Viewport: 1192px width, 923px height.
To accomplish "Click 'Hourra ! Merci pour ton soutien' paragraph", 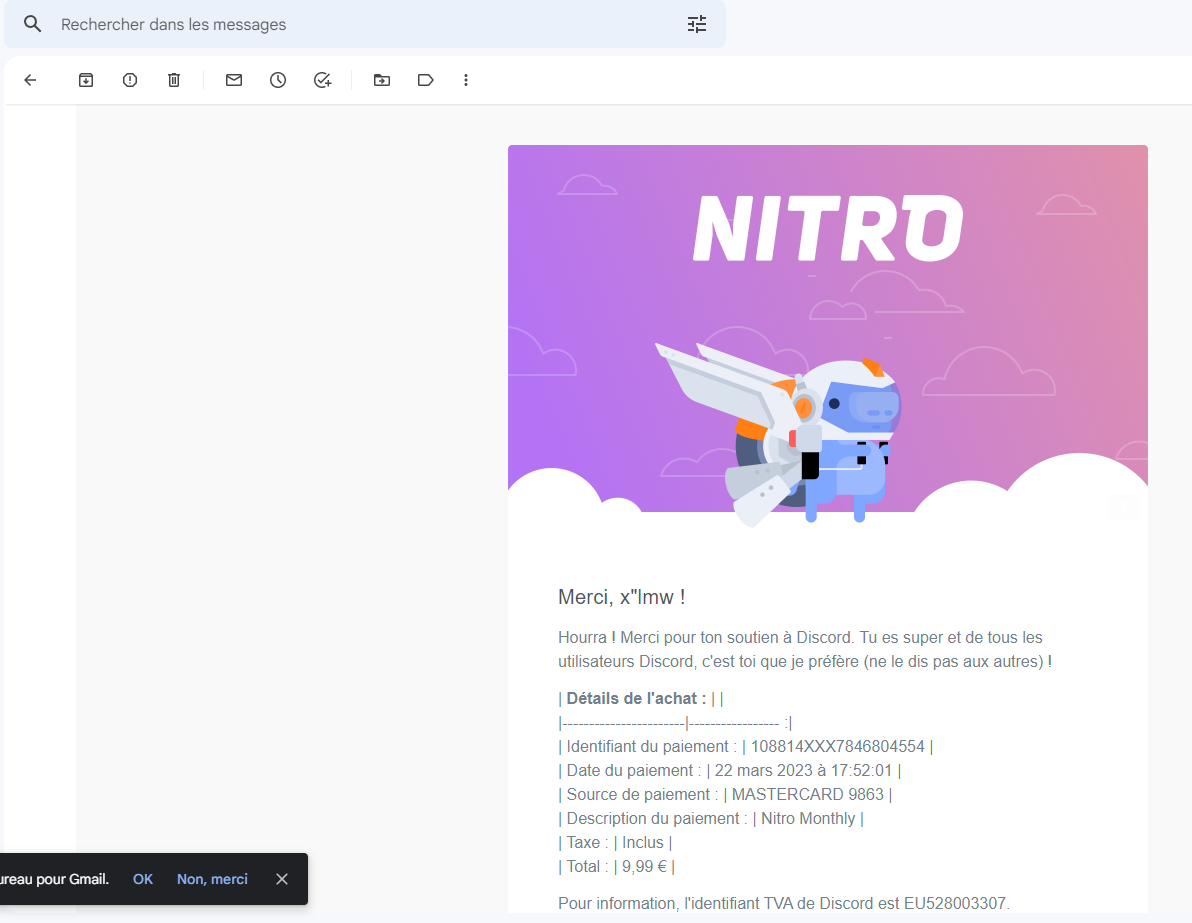I will coord(805,649).
